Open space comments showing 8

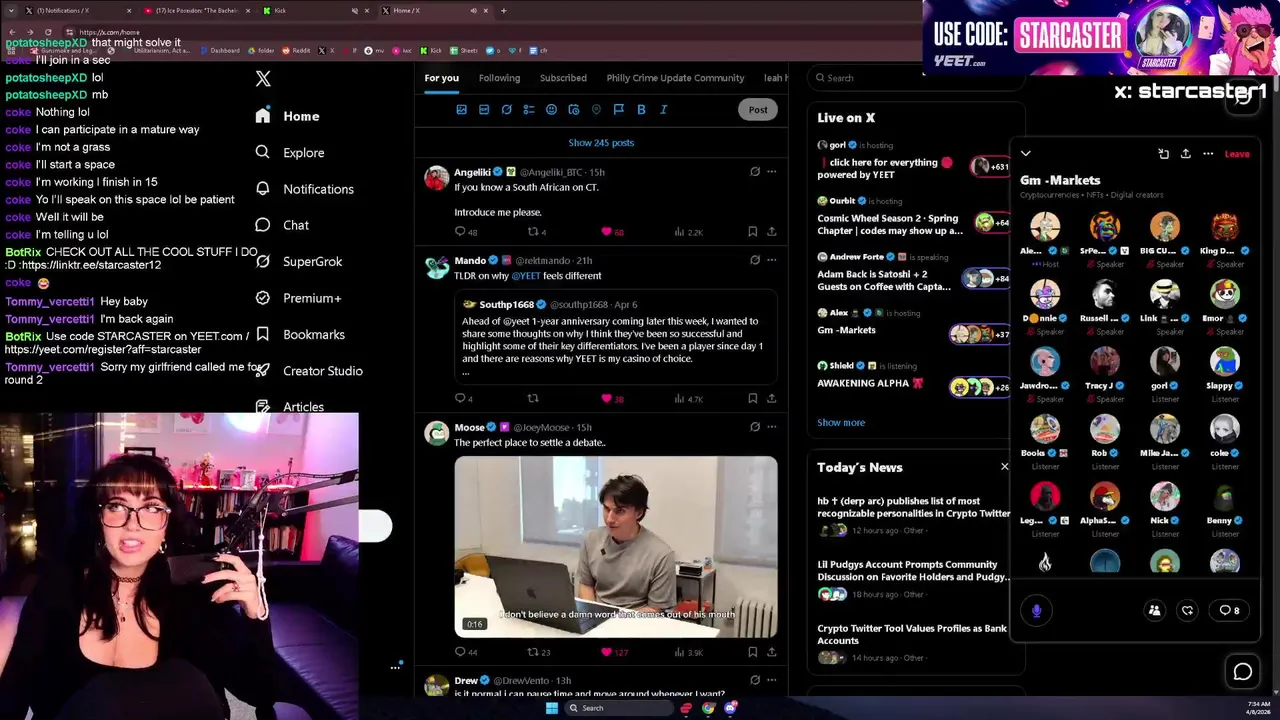pos(1229,610)
